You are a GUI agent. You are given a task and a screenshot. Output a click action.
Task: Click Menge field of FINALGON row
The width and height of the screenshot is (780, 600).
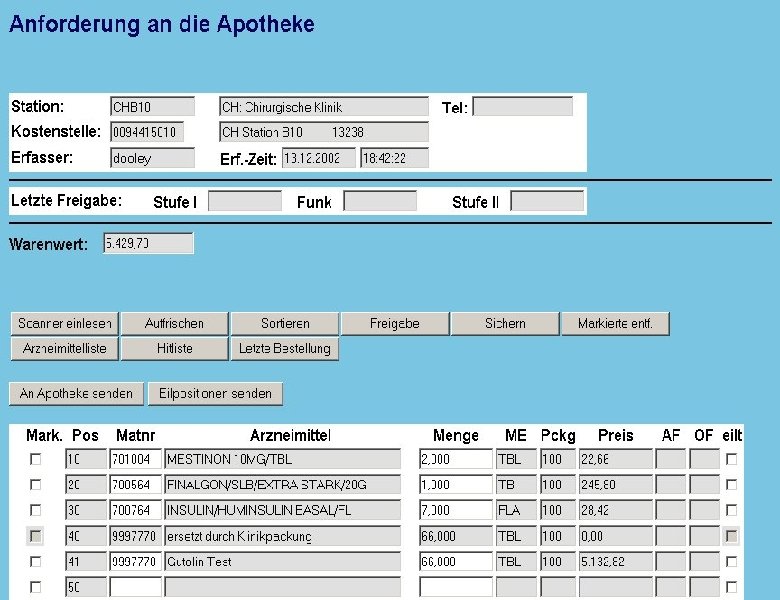456,485
